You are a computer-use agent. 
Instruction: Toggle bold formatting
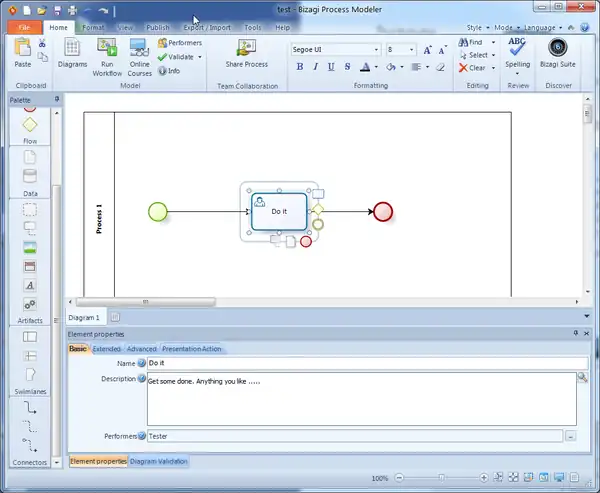click(x=300, y=67)
